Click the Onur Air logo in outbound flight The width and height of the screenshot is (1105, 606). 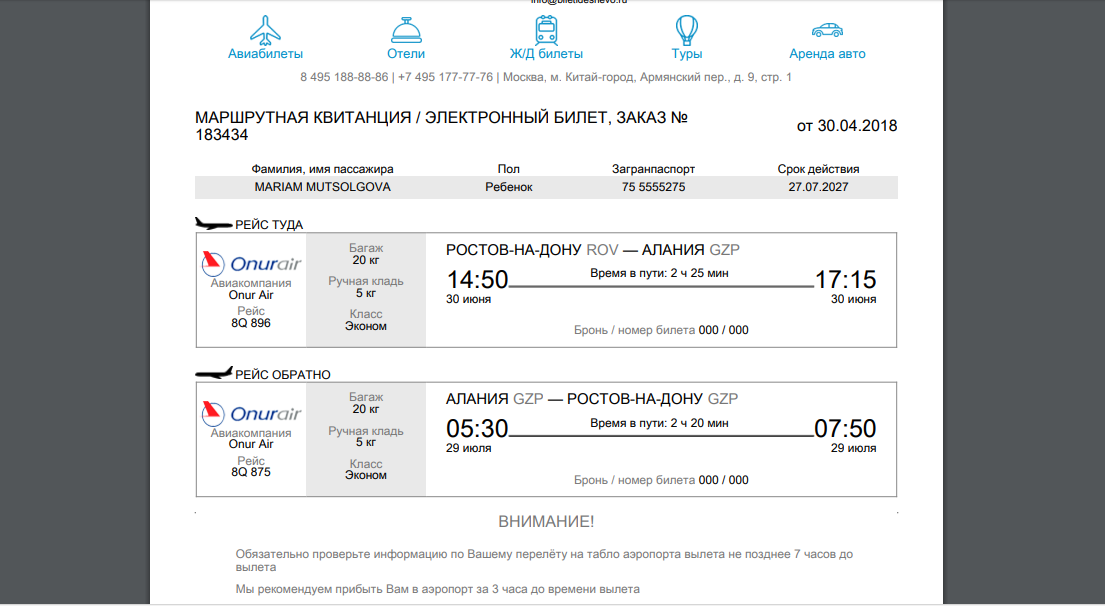pyautogui.click(x=251, y=264)
